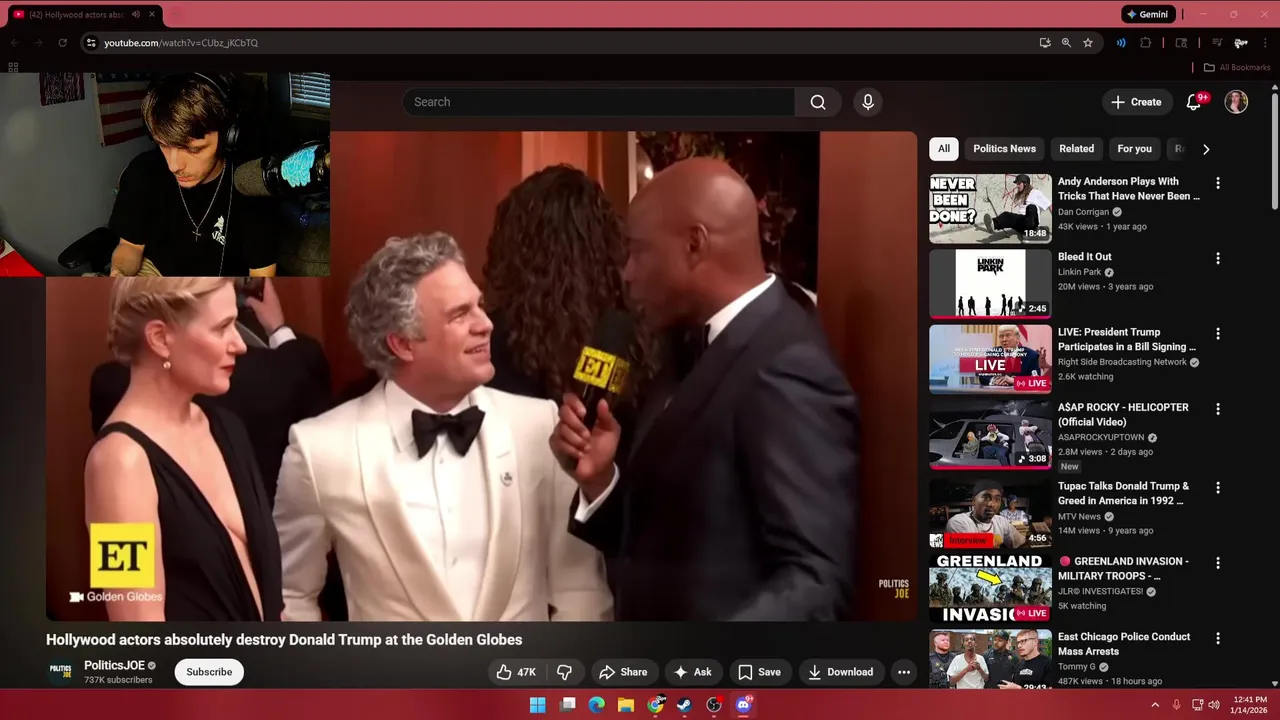Image resolution: width=1280 pixels, height=720 pixels.
Task: Close the Hollywood actors browser tab
Action: (152, 14)
